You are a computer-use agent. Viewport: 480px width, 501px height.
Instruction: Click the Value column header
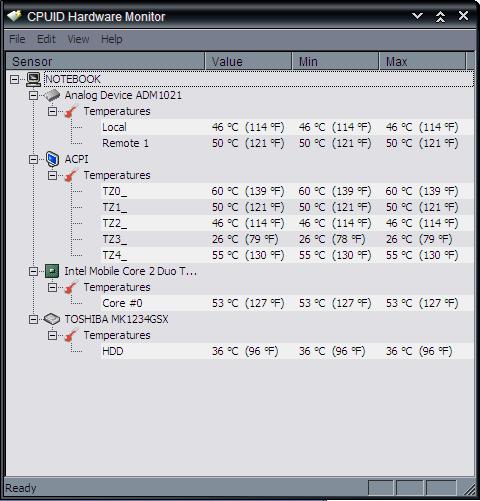pyautogui.click(x=248, y=61)
